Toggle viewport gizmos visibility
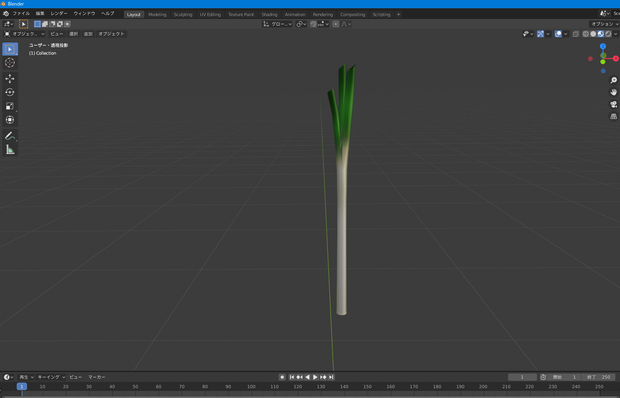The width and height of the screenshot is (620, 398). click(x=540, y=34)
